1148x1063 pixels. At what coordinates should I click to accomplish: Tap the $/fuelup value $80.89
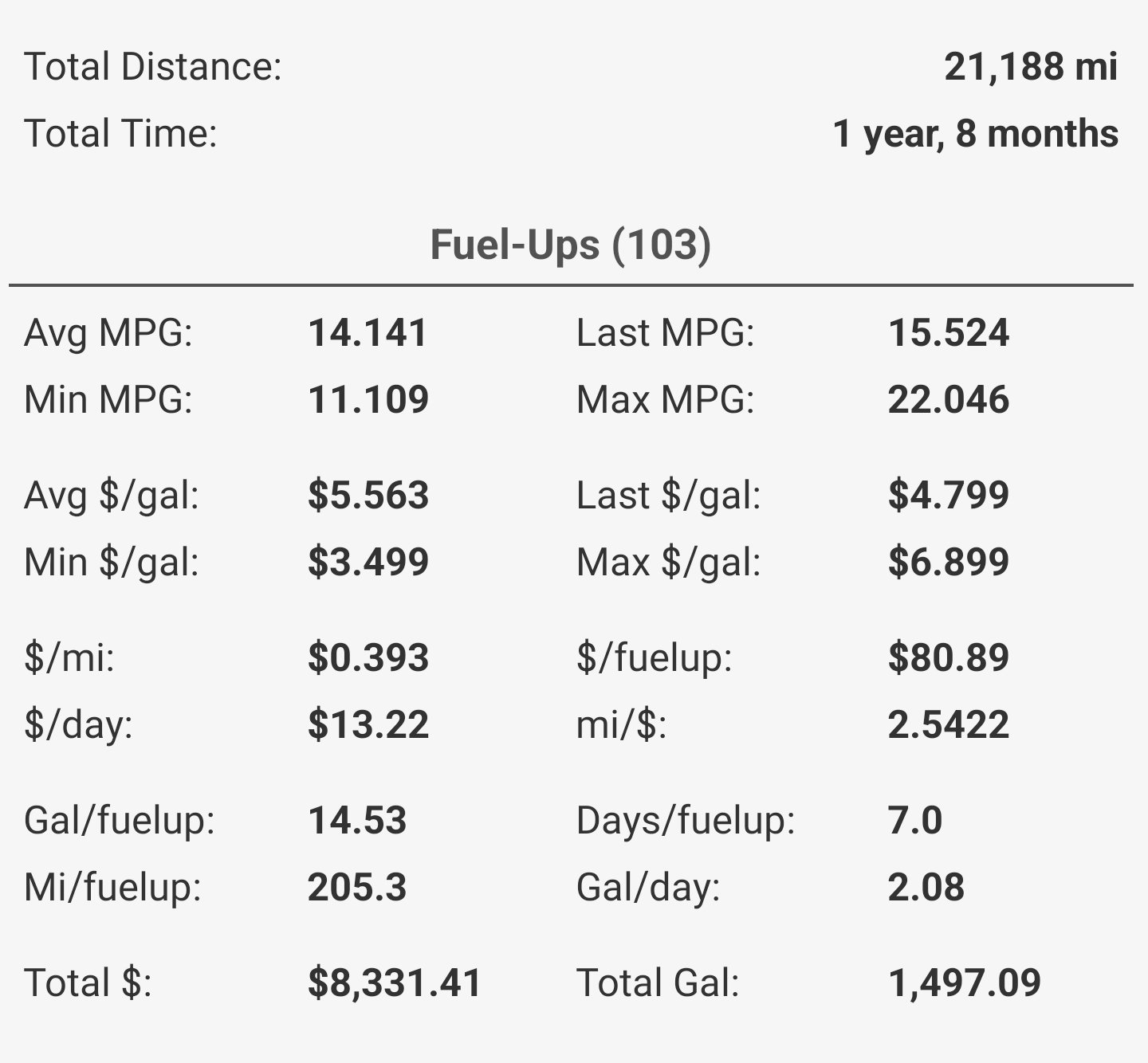pyautogui.click(x=949, y=658)
